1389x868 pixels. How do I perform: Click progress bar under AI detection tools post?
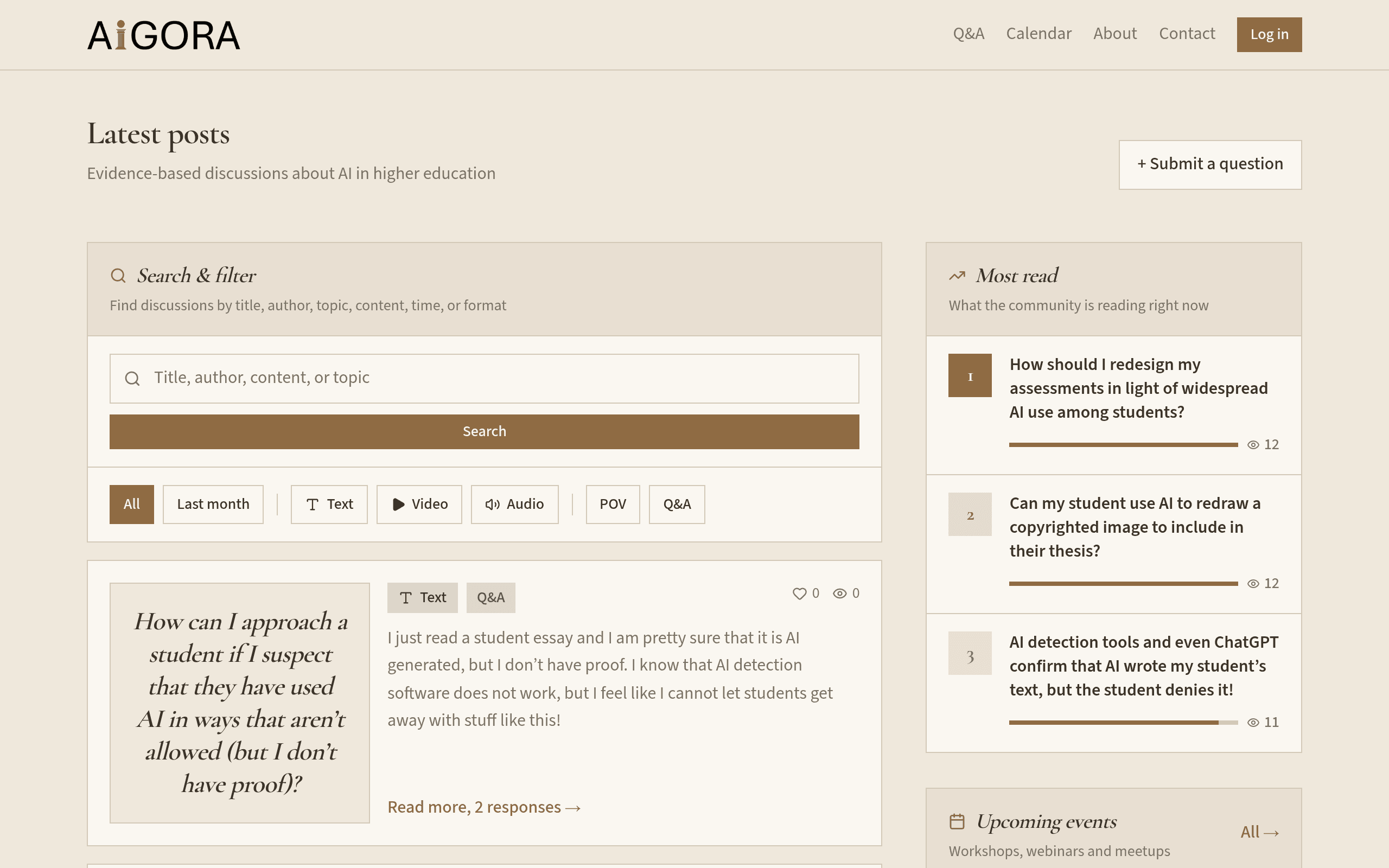tap(1123, 723)
